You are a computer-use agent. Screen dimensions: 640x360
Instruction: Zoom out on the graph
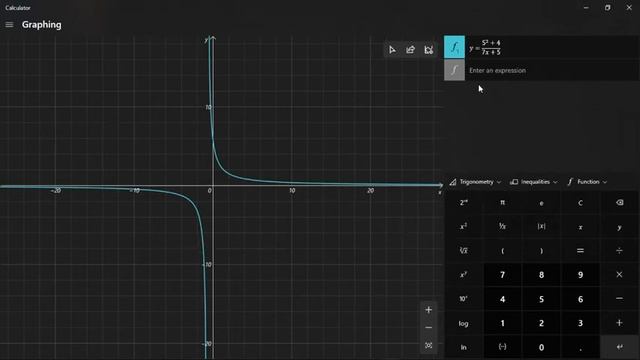[x=428, y=327]
